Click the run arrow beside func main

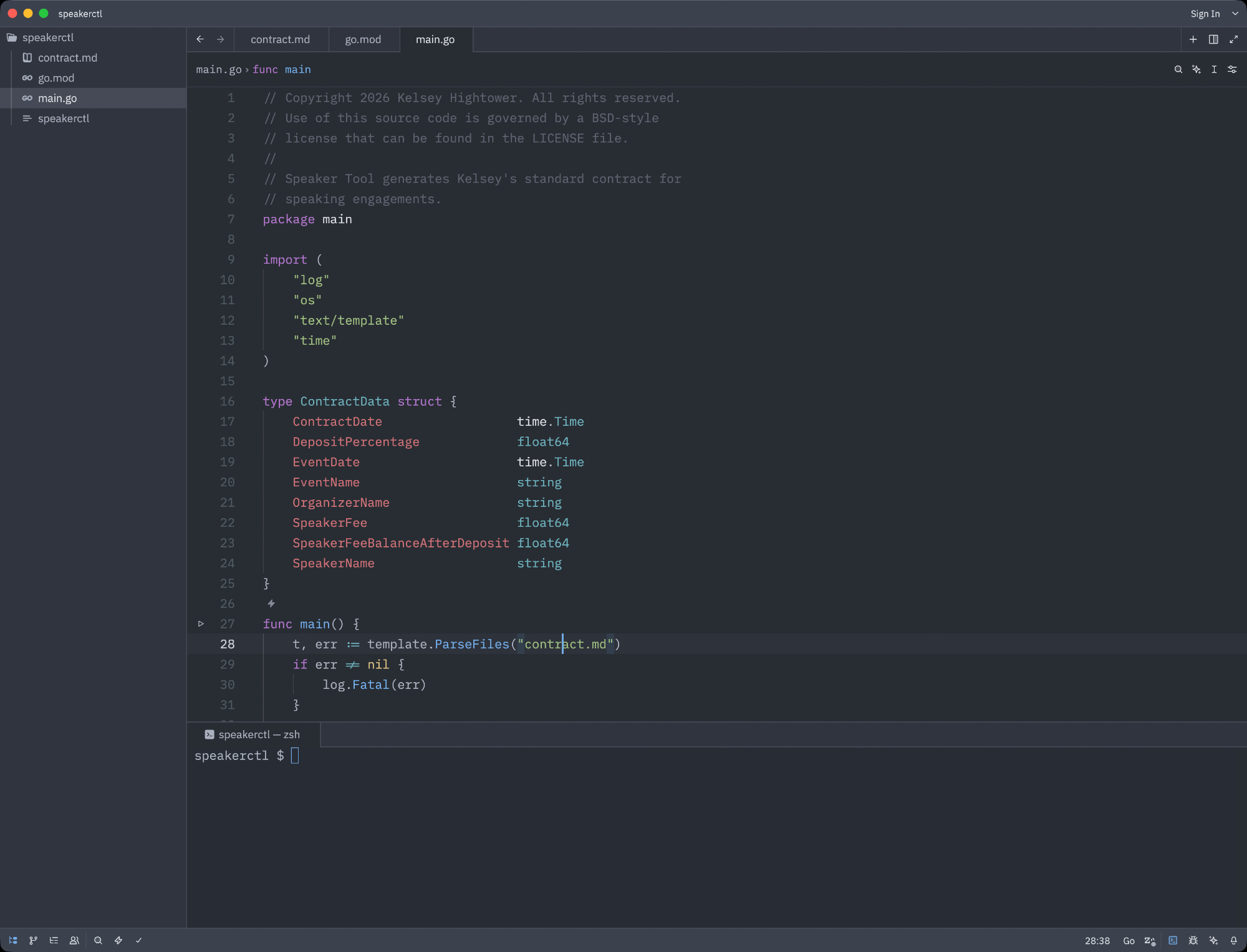pos(201,623)
